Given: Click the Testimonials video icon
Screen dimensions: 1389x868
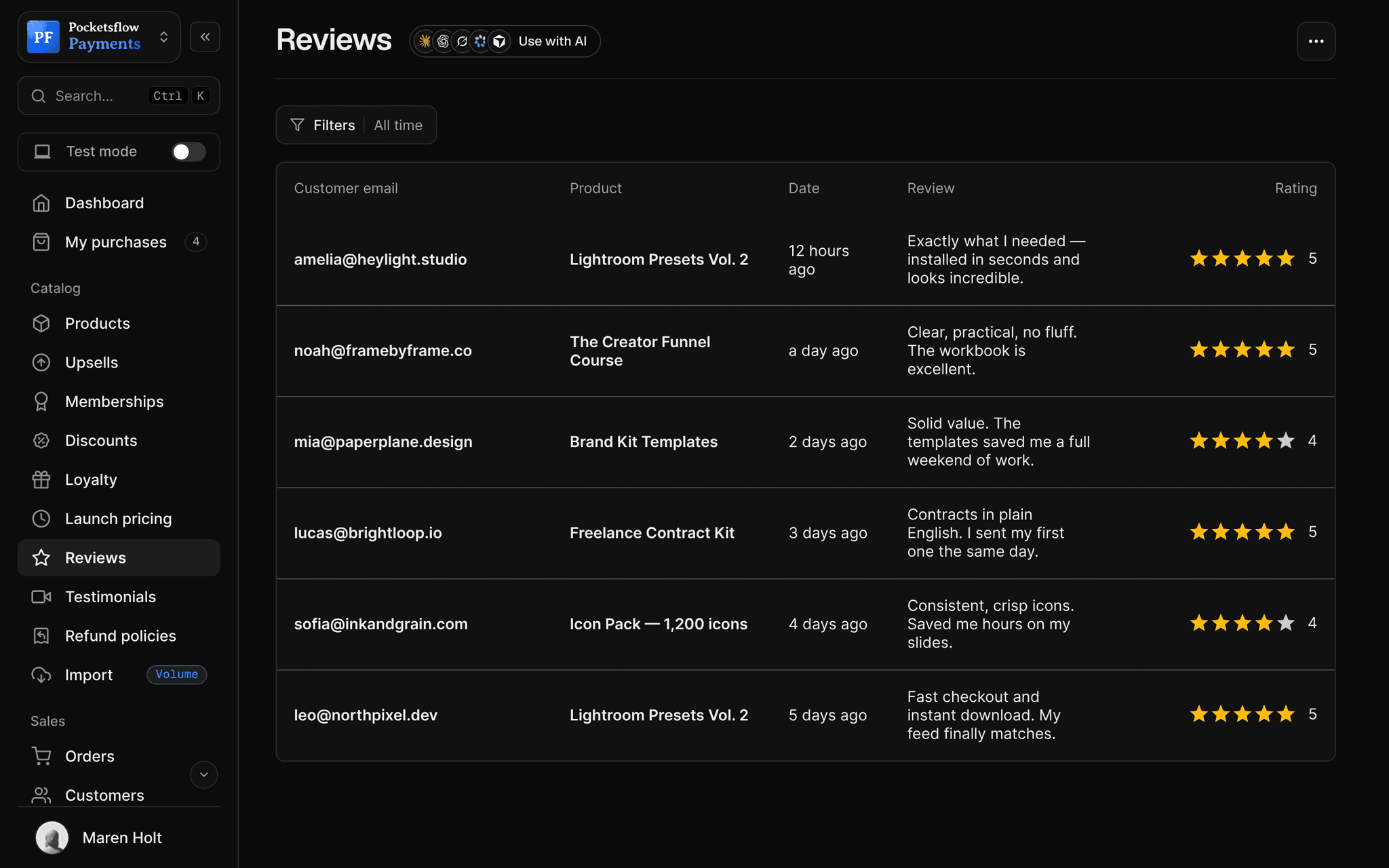Looking at the screenshot, I should click(41, 597).
